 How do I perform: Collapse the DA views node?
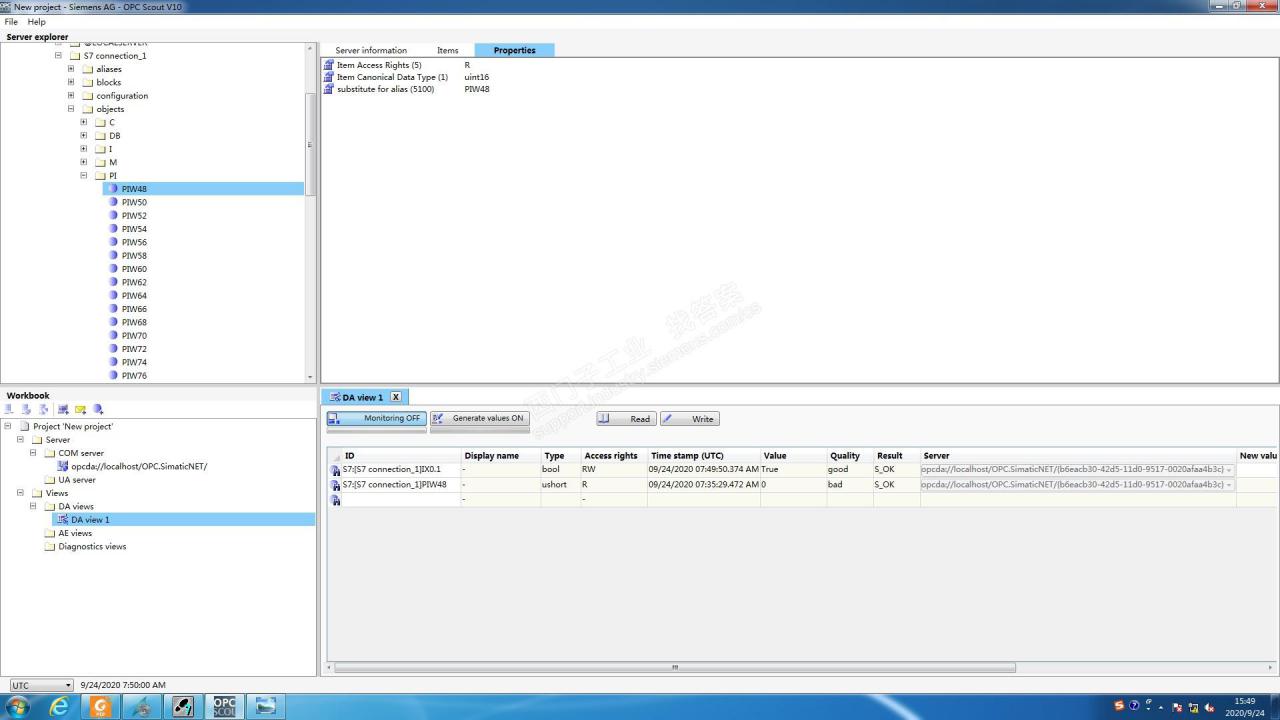point(33,506)
